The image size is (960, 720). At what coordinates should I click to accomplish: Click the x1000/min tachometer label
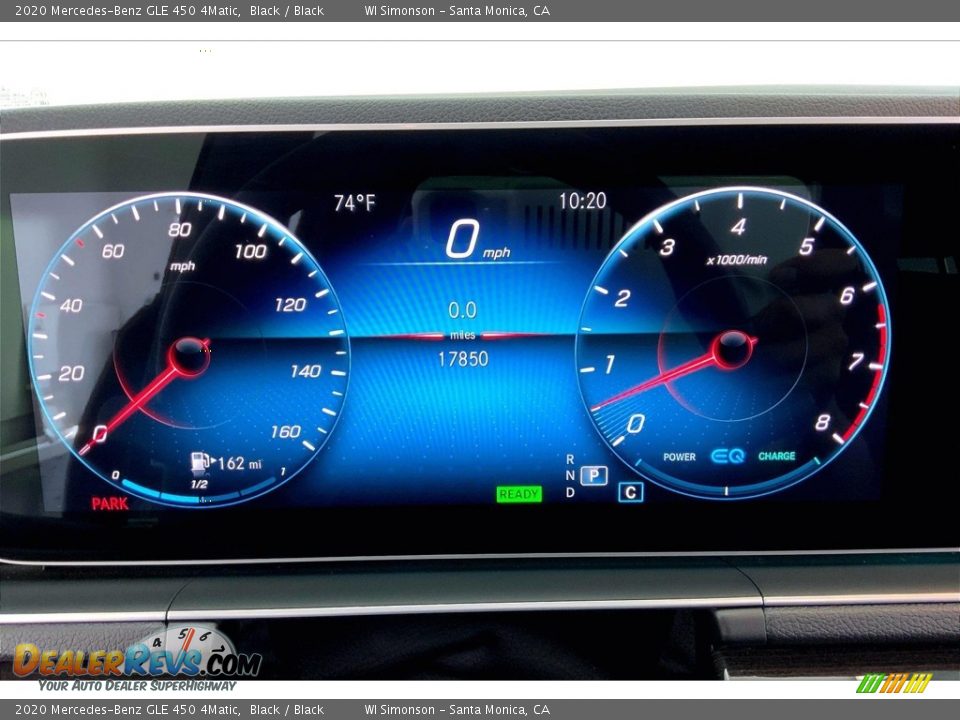[737, 260]
